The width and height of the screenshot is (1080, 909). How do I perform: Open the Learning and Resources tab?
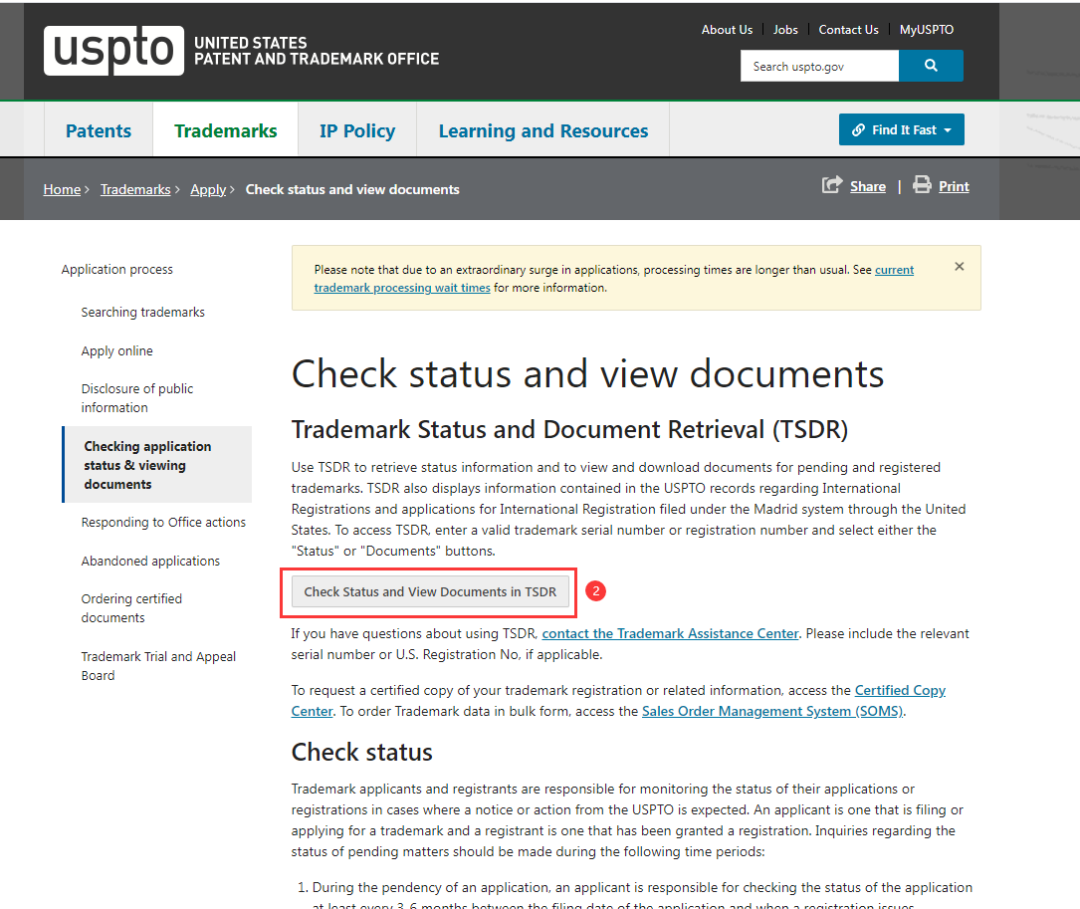tap(543, 131)
